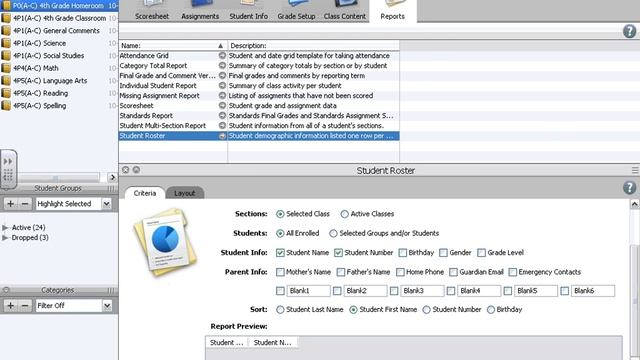Check the Birthday checkbox in Student Info
This screenshot has height=360, width=640.
click(402, 253)
